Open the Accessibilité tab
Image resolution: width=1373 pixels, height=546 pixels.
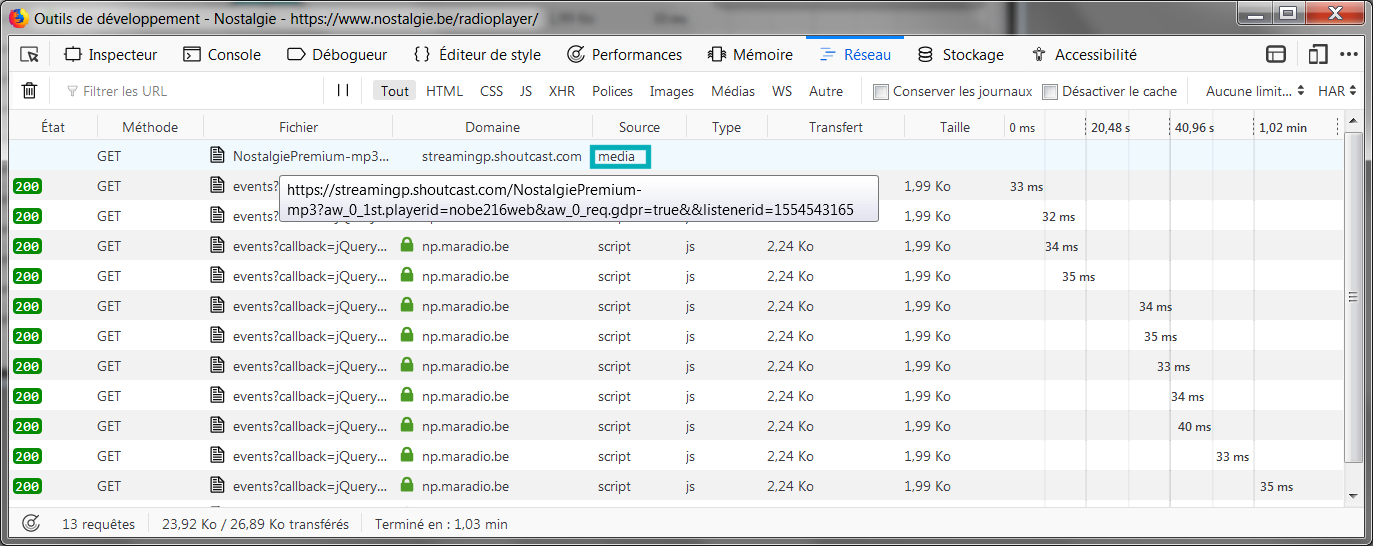pyautogui.click(x=1084, y=55)
